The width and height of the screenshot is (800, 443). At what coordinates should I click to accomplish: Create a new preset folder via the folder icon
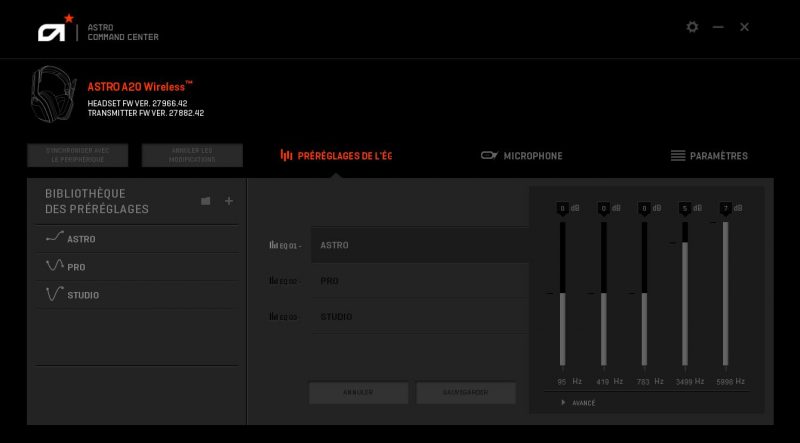206,201
